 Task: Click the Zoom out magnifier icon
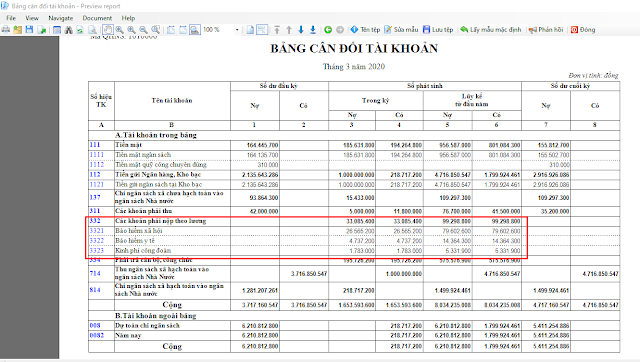coord(143,30)
